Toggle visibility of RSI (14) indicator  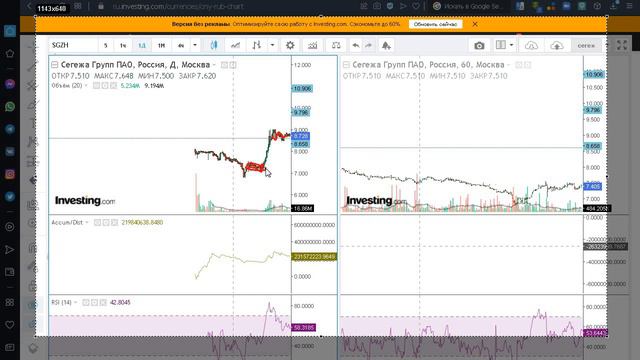(86, 302)
